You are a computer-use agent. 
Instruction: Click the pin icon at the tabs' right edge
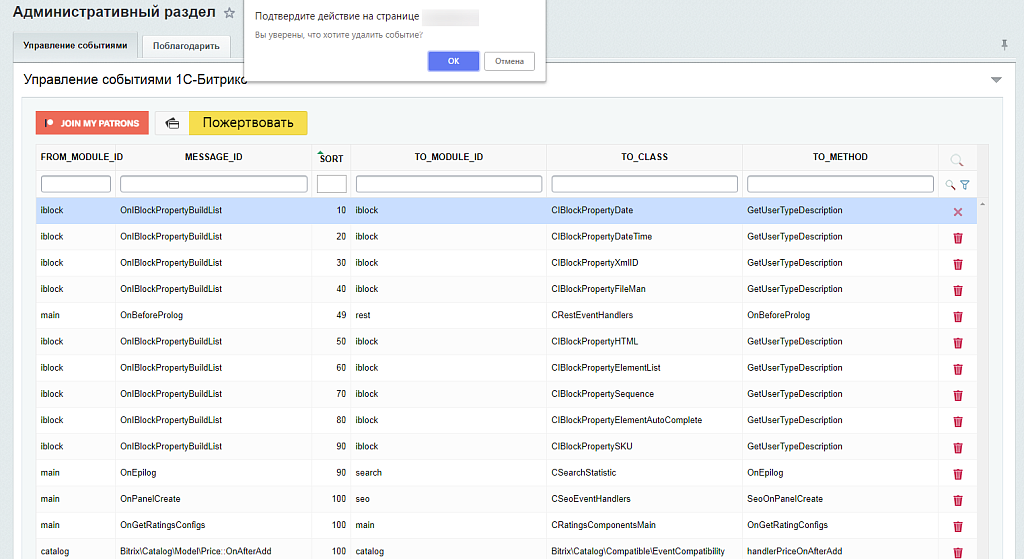[1004, 45]
